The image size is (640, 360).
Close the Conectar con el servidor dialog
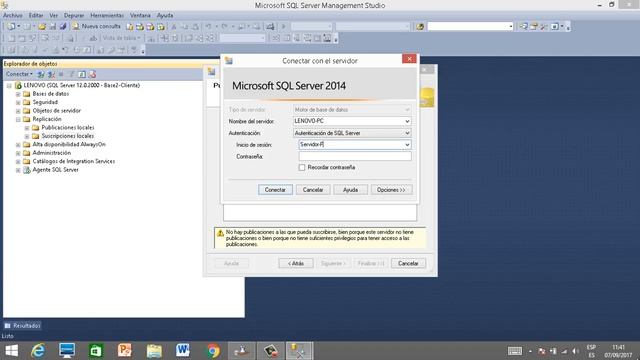click(409, 59)
